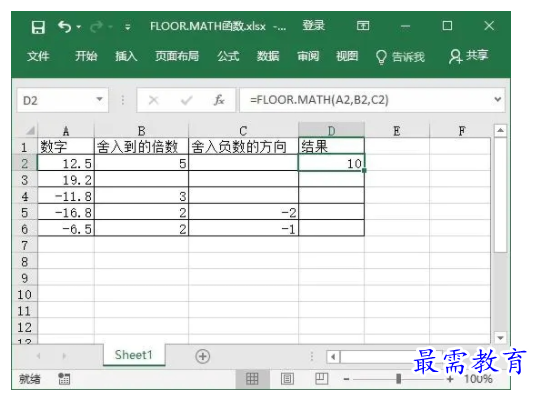The width and height of the screenshot is (535, 393).
Task: Switch to the 开始 ribbon tab
Action: [86, 56]
